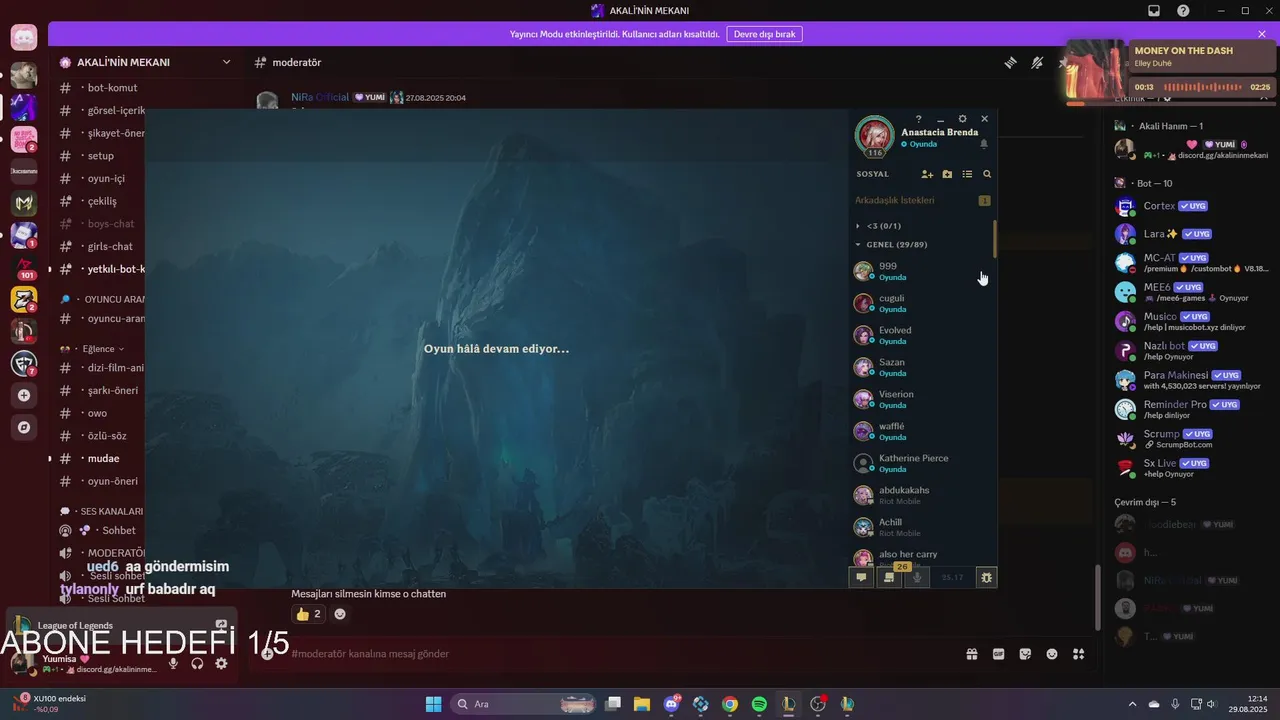This screenshot has height=720, width=1280.
Task: Toggle the thumbs up reaction with 2
Action: coord(308,614)
